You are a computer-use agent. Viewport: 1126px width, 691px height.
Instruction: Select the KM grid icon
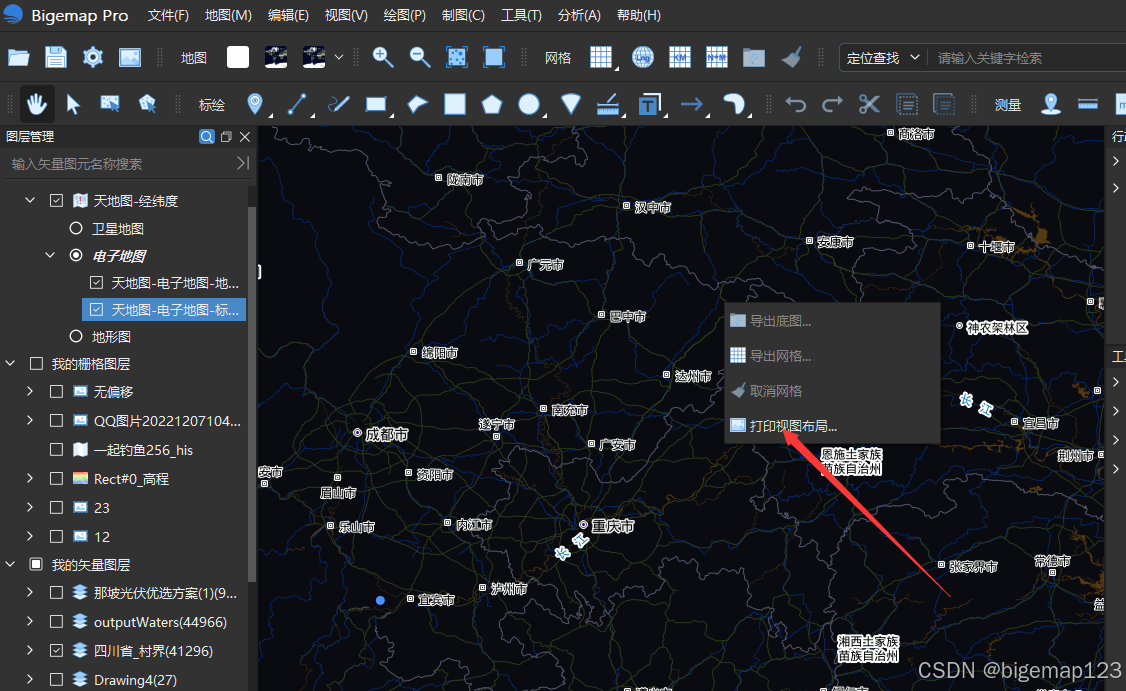679,57
